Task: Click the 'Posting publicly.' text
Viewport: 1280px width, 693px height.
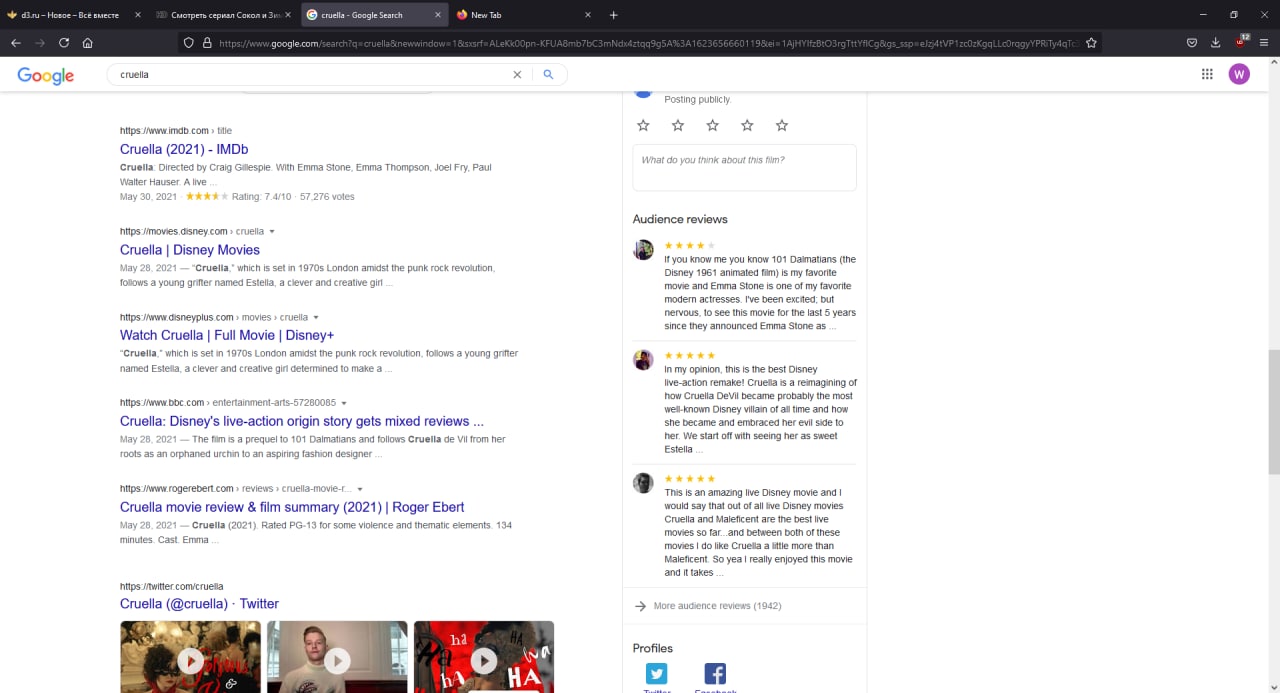Action: 698,100
